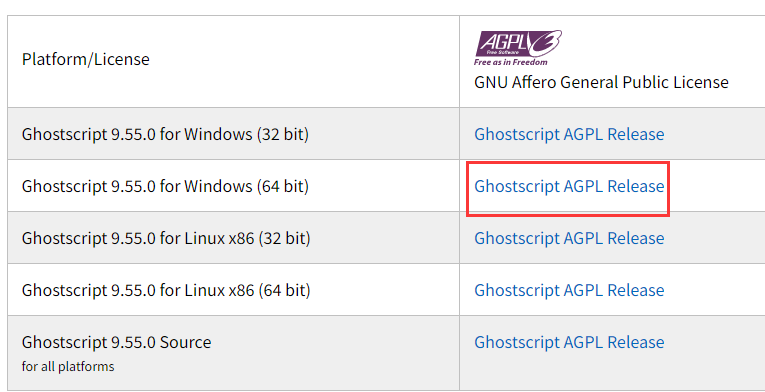Open Ghostscript AGPL Release link for Source
Viewport: 765px width, 392px height.
pos(569,342)
